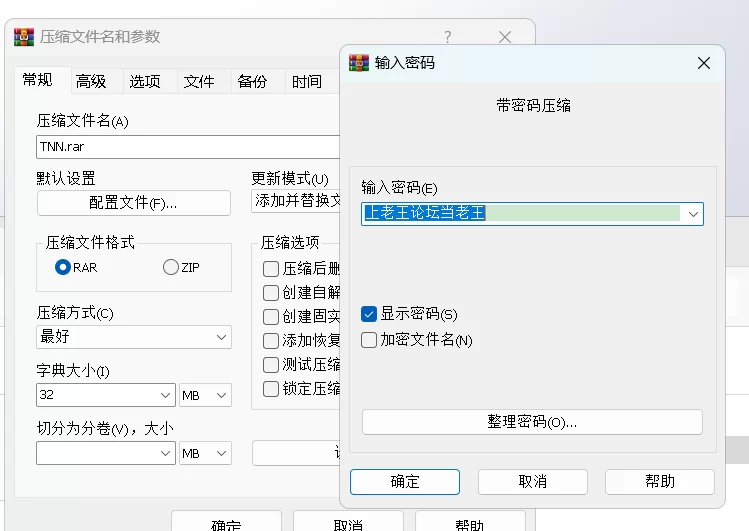Click the 配置文件(F)... button
Viewport: 749px width, 531px height.
(x=134, y=203)
